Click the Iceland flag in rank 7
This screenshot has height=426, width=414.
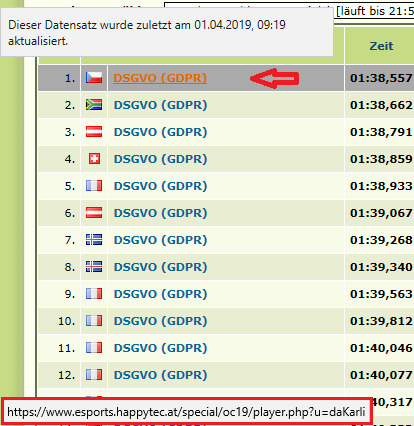click(x=94, y=240)
